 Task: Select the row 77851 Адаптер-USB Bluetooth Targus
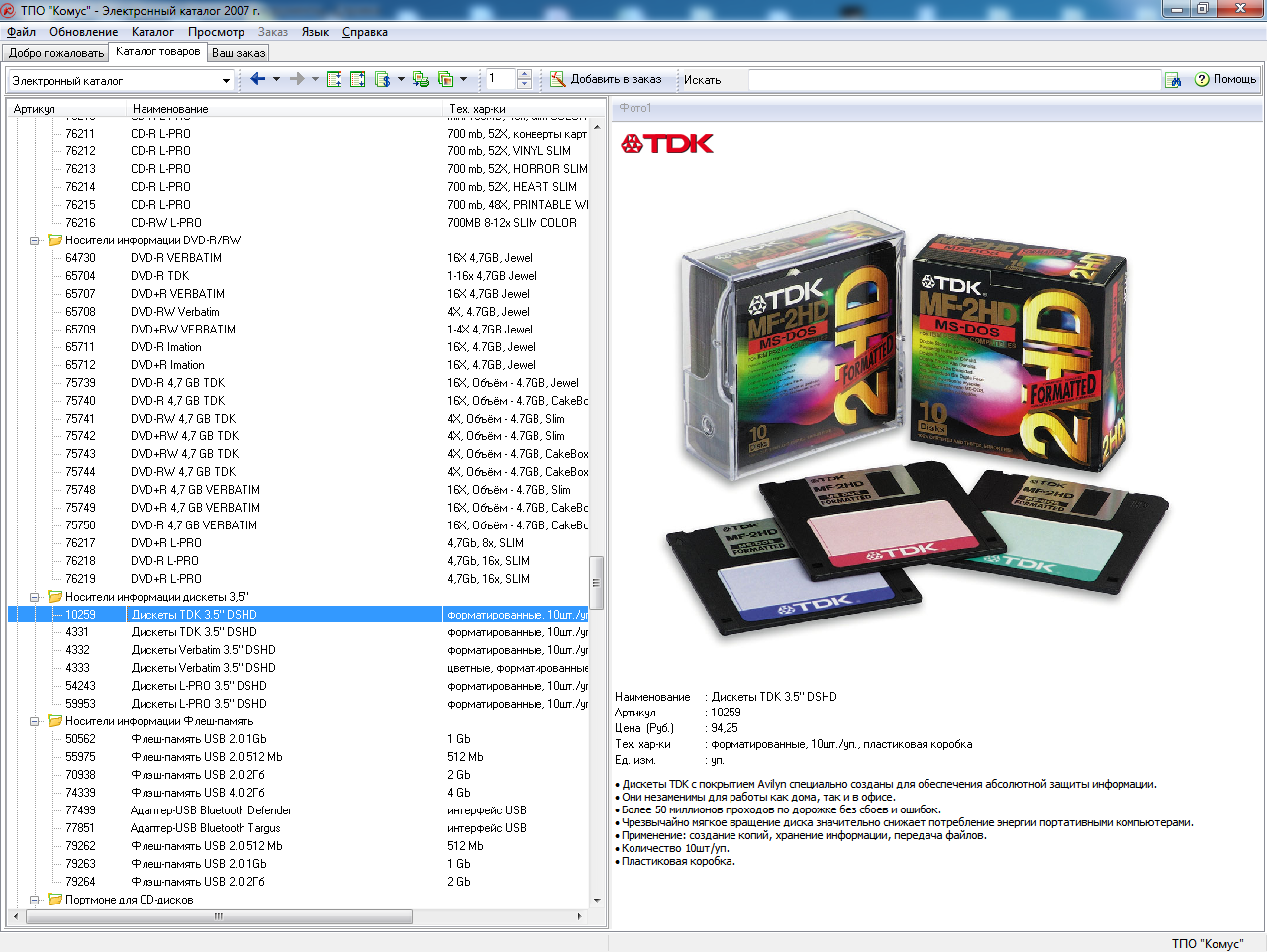click(x=298, y=828)
